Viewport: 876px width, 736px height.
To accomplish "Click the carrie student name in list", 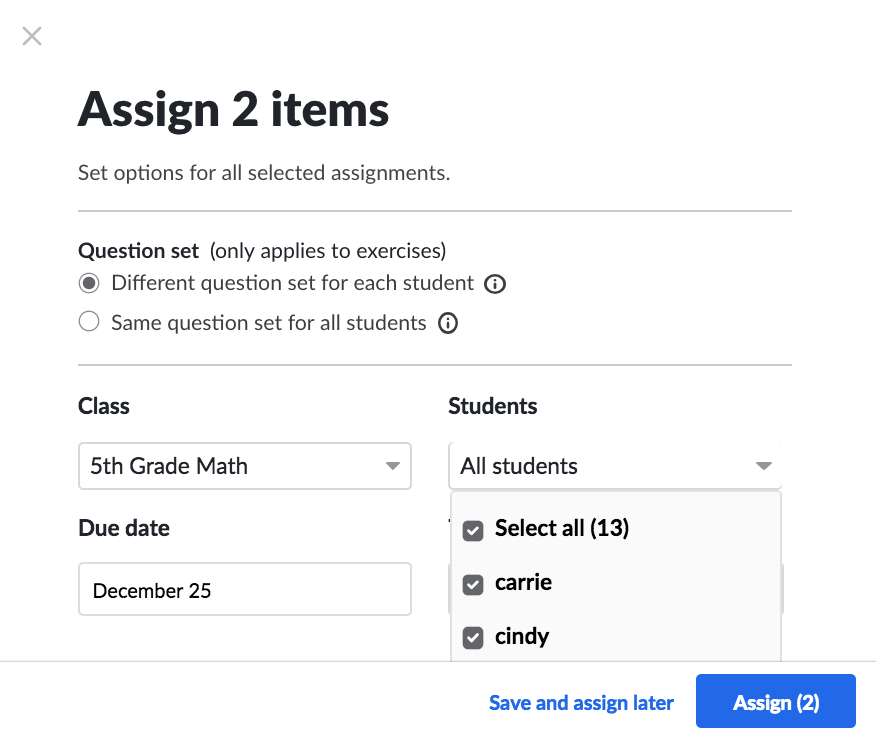I will pos(523,582).
